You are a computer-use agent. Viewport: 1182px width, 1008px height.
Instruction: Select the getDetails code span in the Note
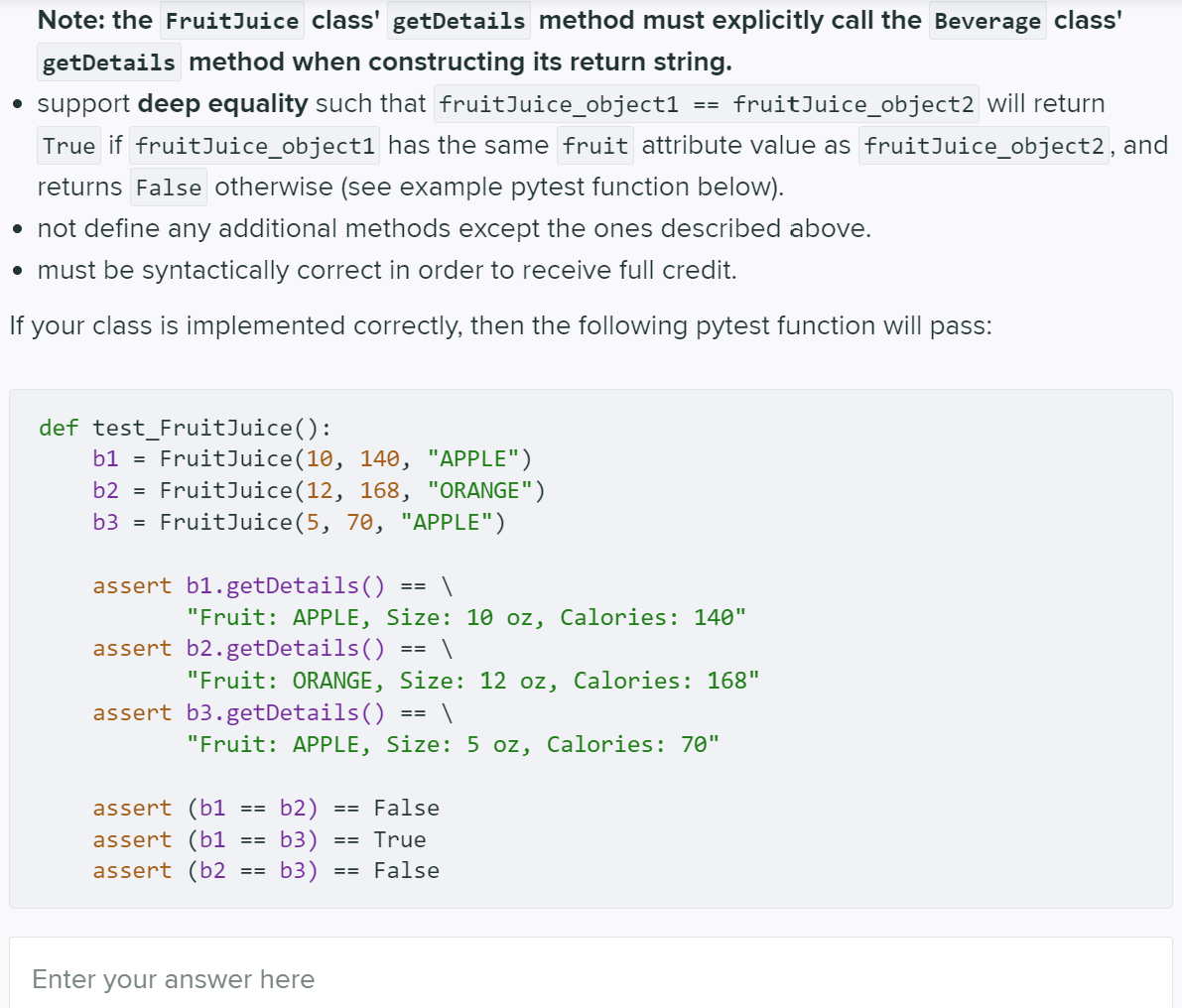pos(459,20)
